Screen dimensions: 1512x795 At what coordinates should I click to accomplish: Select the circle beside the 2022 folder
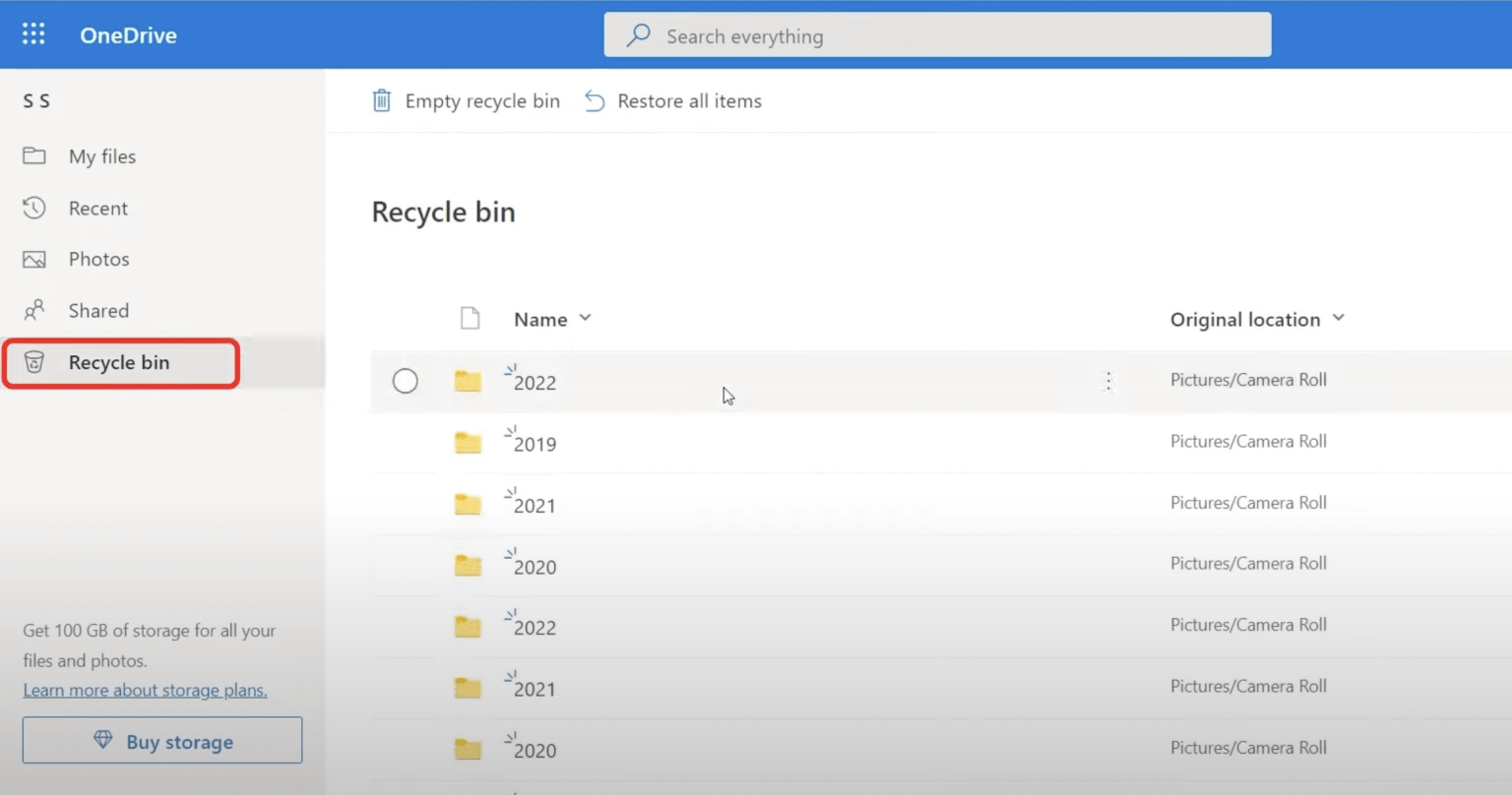pos(405,381)
